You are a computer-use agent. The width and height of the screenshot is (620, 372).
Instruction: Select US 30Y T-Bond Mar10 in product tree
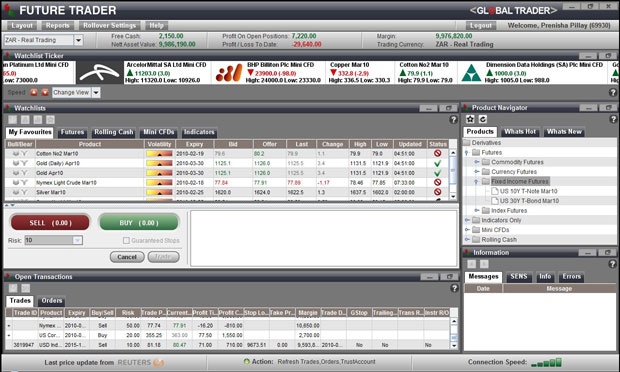pyautogui.click(x=529, y=201)
